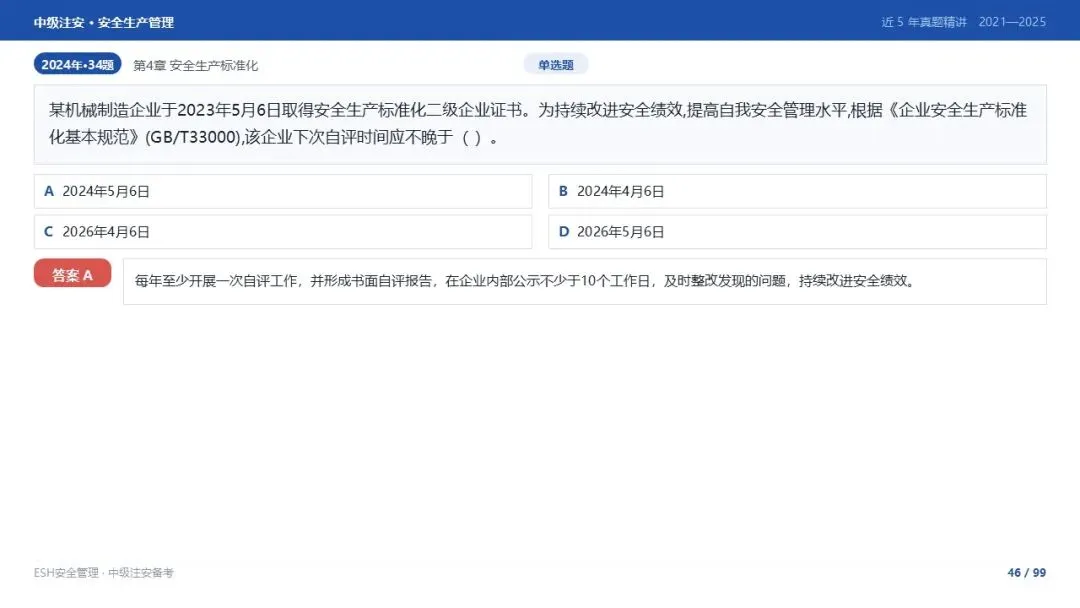1080x608 pixels.
Task: Select option A 2024年5月6日
Action: (283, 191)
